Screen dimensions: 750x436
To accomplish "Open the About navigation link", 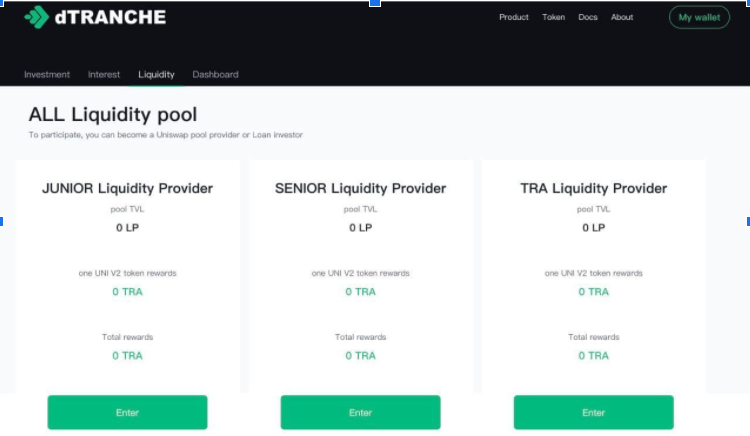I will [622, 17].
